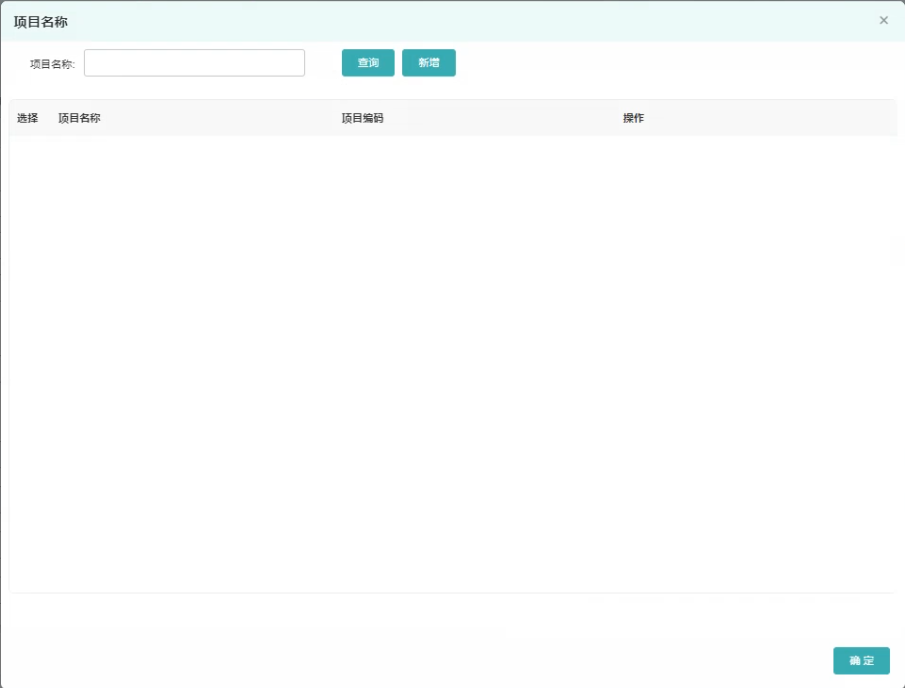Click the 项目名称: label beside the input
Image resolution: width=905 pixels, height=688 pixels.
pyautogui.click(x=52, y=64)
